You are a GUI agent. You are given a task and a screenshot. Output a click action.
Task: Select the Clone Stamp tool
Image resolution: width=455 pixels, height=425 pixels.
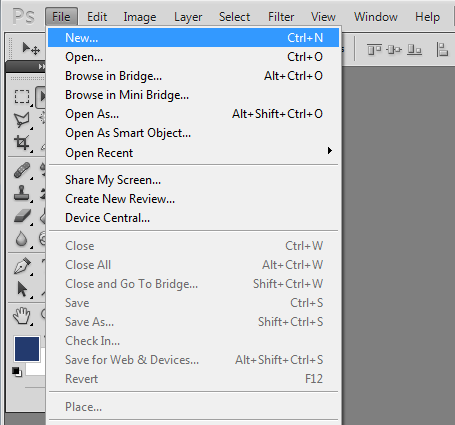[x=22, y=193]
